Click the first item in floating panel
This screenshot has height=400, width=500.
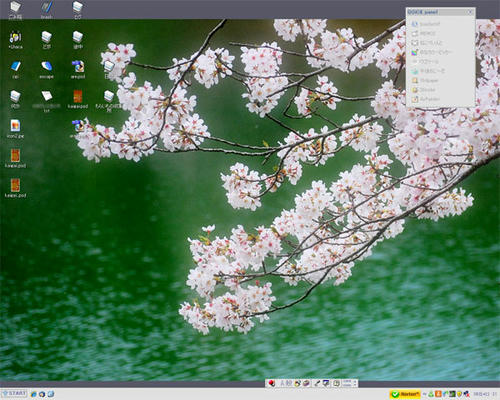coord(426,24)
